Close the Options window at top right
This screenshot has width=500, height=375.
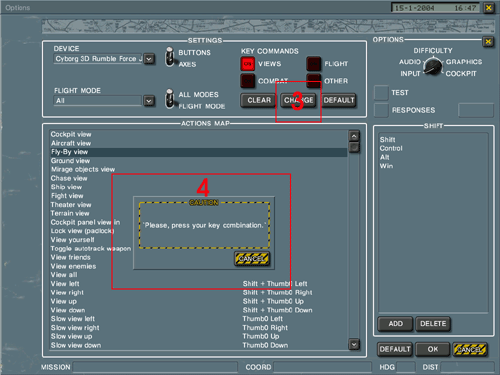(488, 8)
